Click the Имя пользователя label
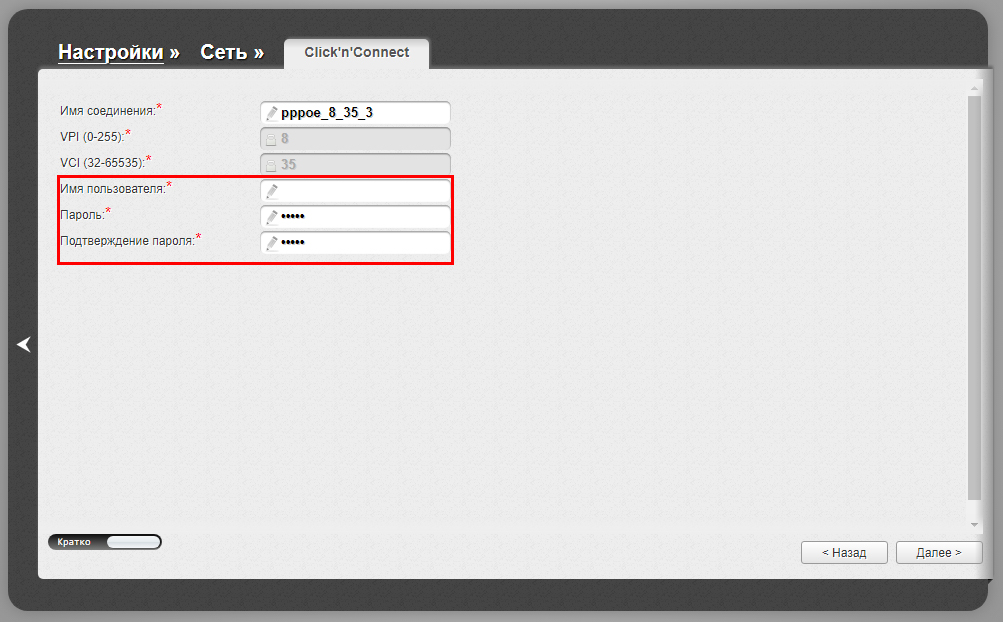 (113, 189)
